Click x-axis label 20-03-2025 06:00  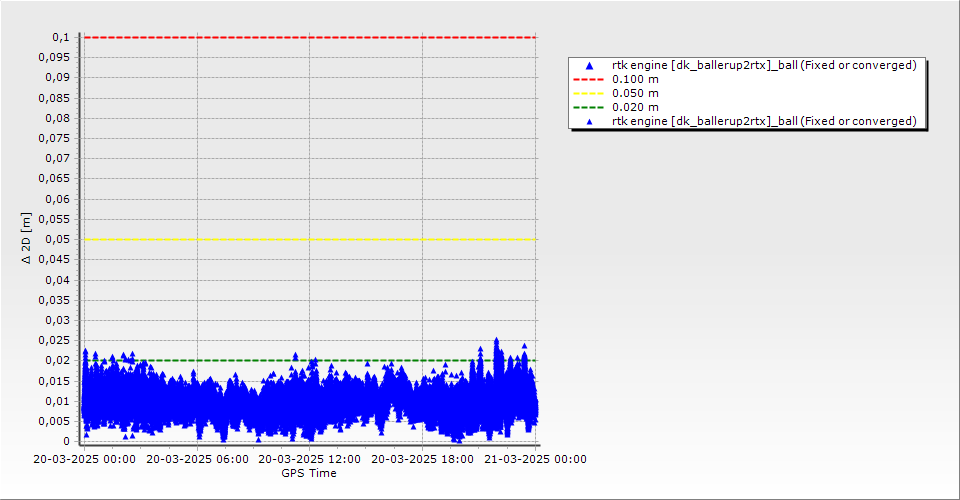[197, 460]
